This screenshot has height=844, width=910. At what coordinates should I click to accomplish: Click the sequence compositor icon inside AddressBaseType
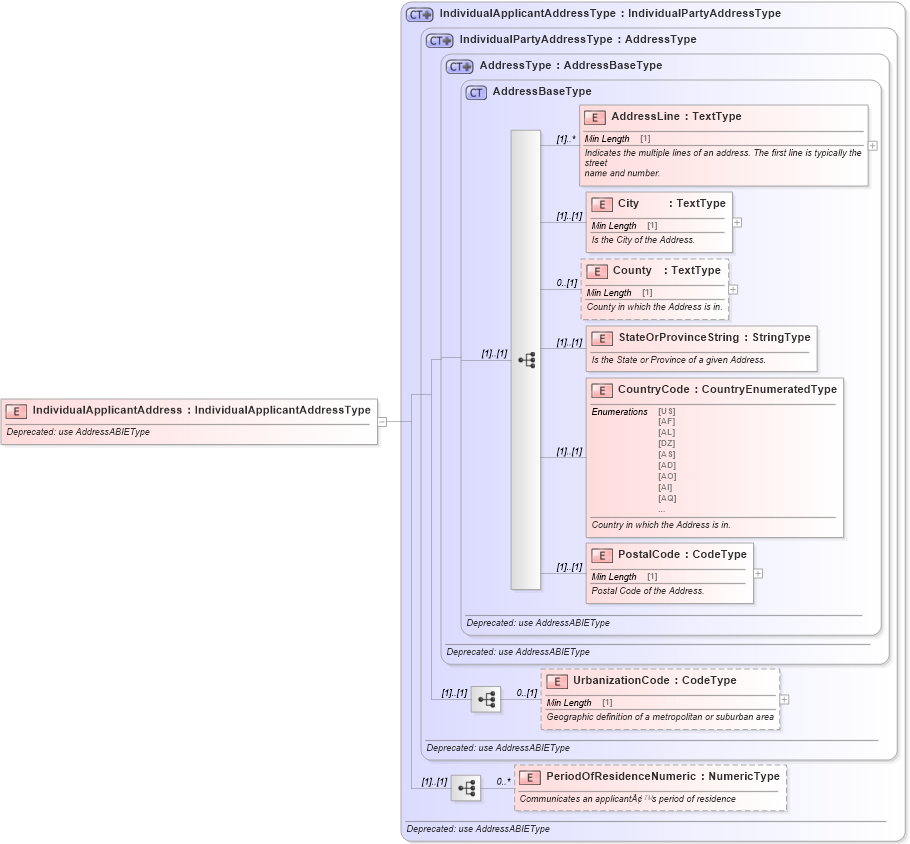[x=528, y=359]
